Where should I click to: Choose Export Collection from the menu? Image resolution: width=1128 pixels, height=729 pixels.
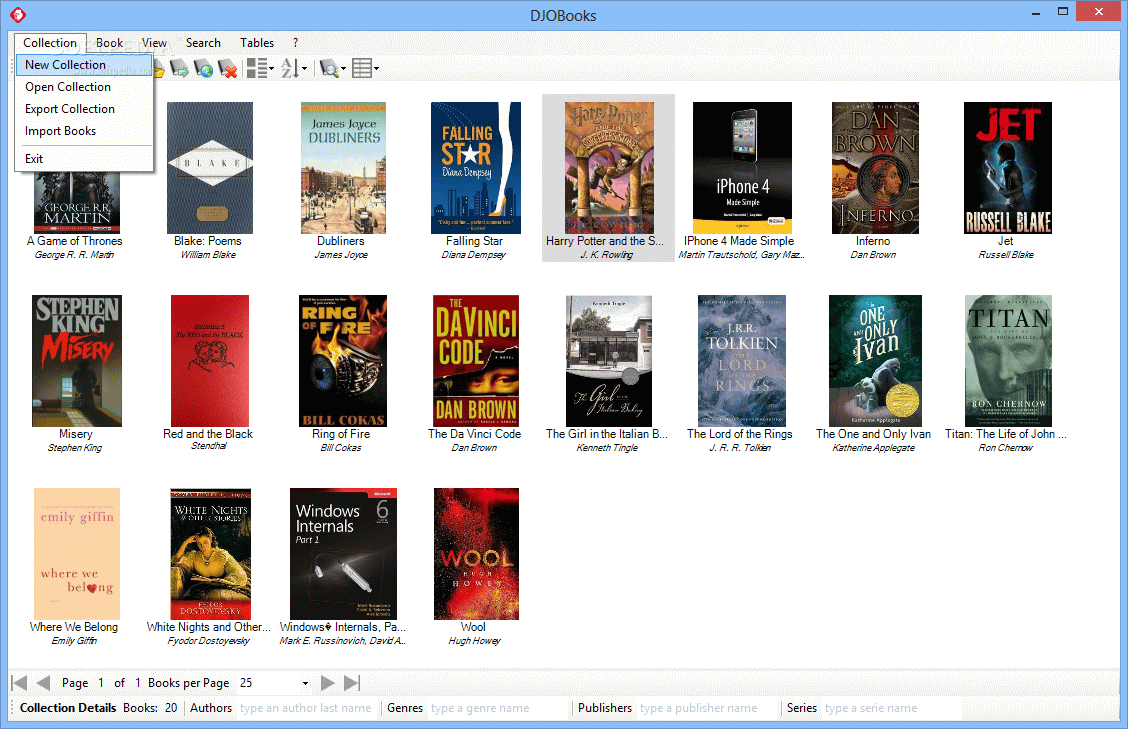84,109
